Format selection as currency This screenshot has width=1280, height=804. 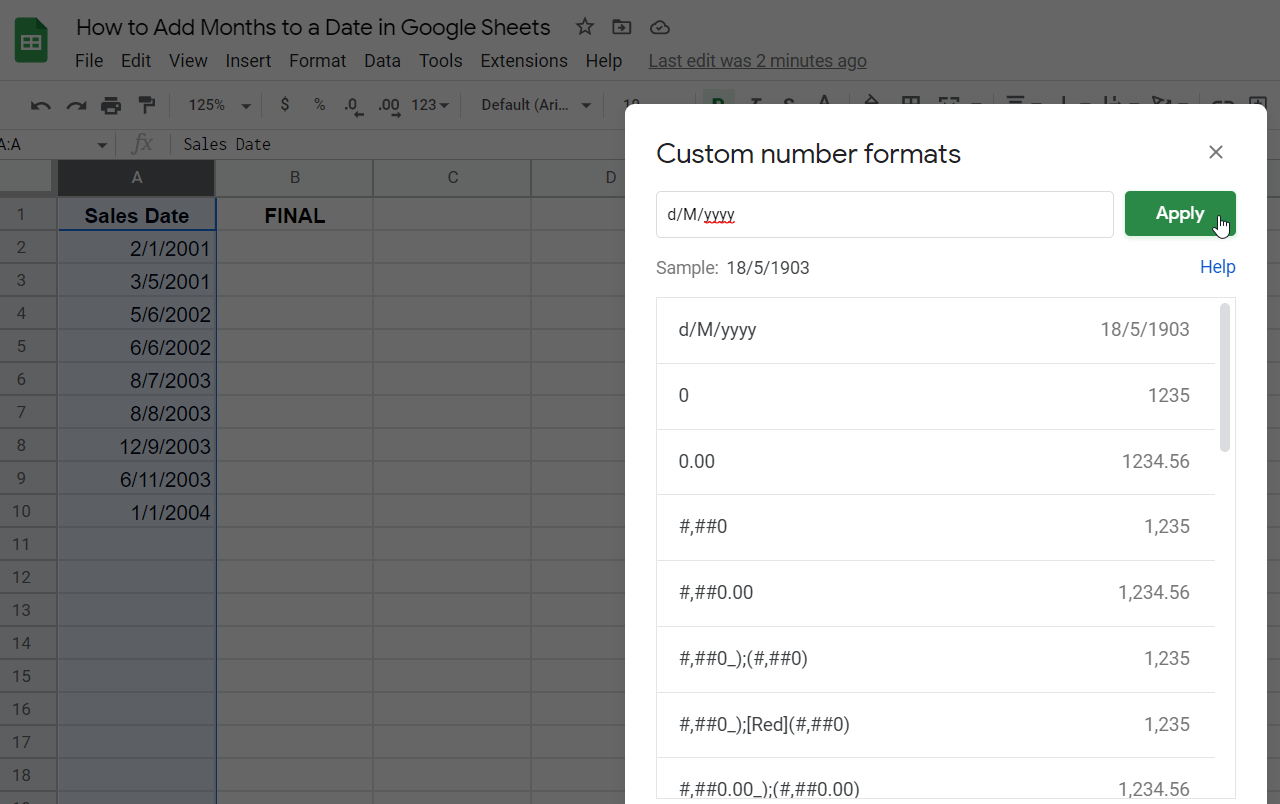284,105
